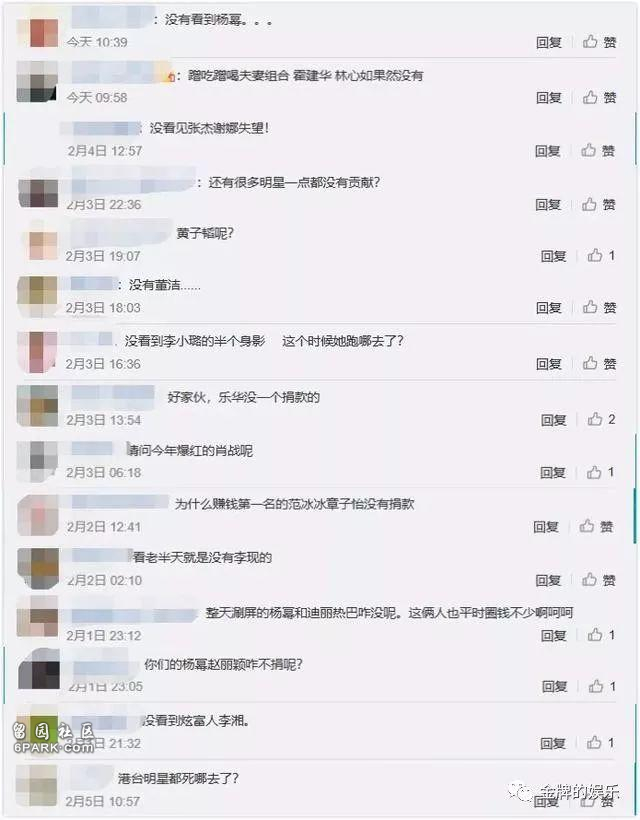The image size is (640, 820).
Task: Reply to the 李现 comment
Action: [548, 580]
